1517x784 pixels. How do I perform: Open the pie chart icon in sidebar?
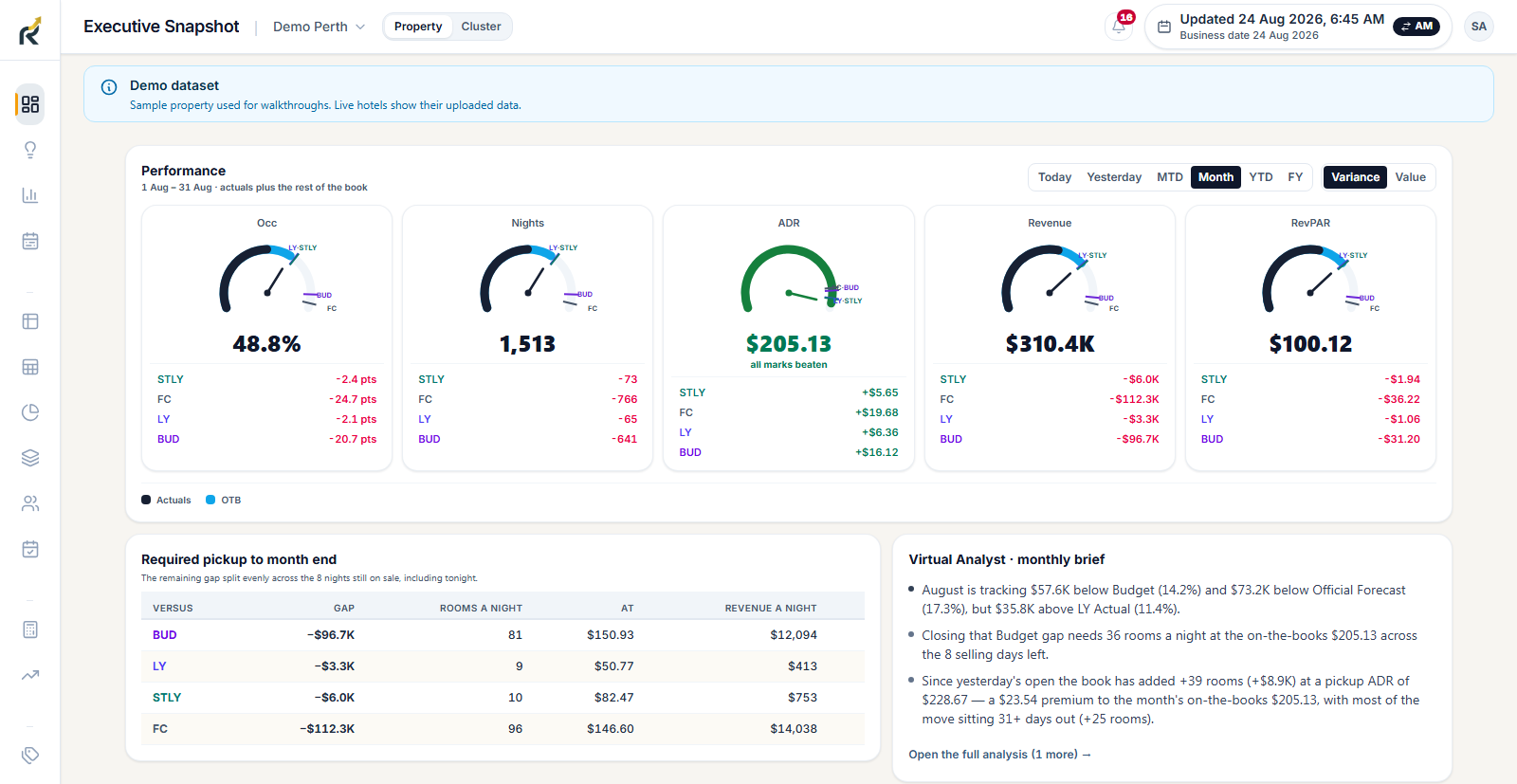pos(30,412)
